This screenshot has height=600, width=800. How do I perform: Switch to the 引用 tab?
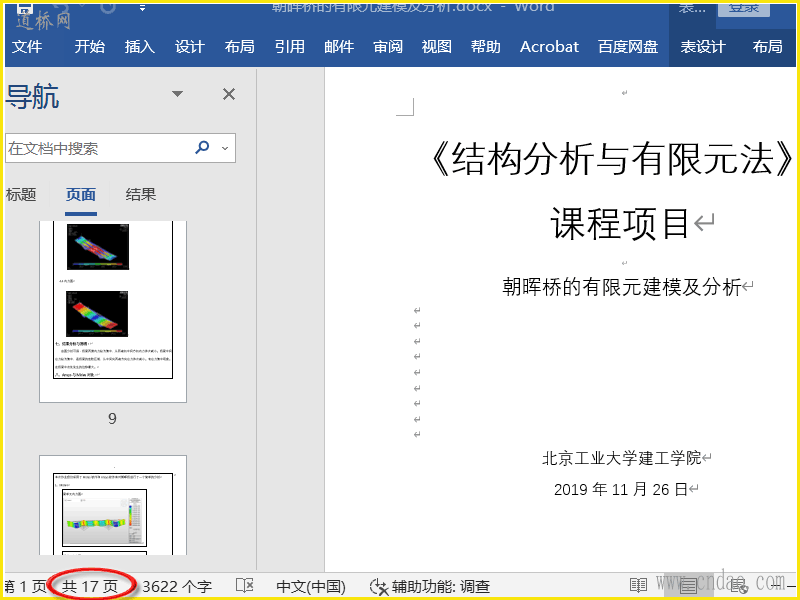point(290,47)
